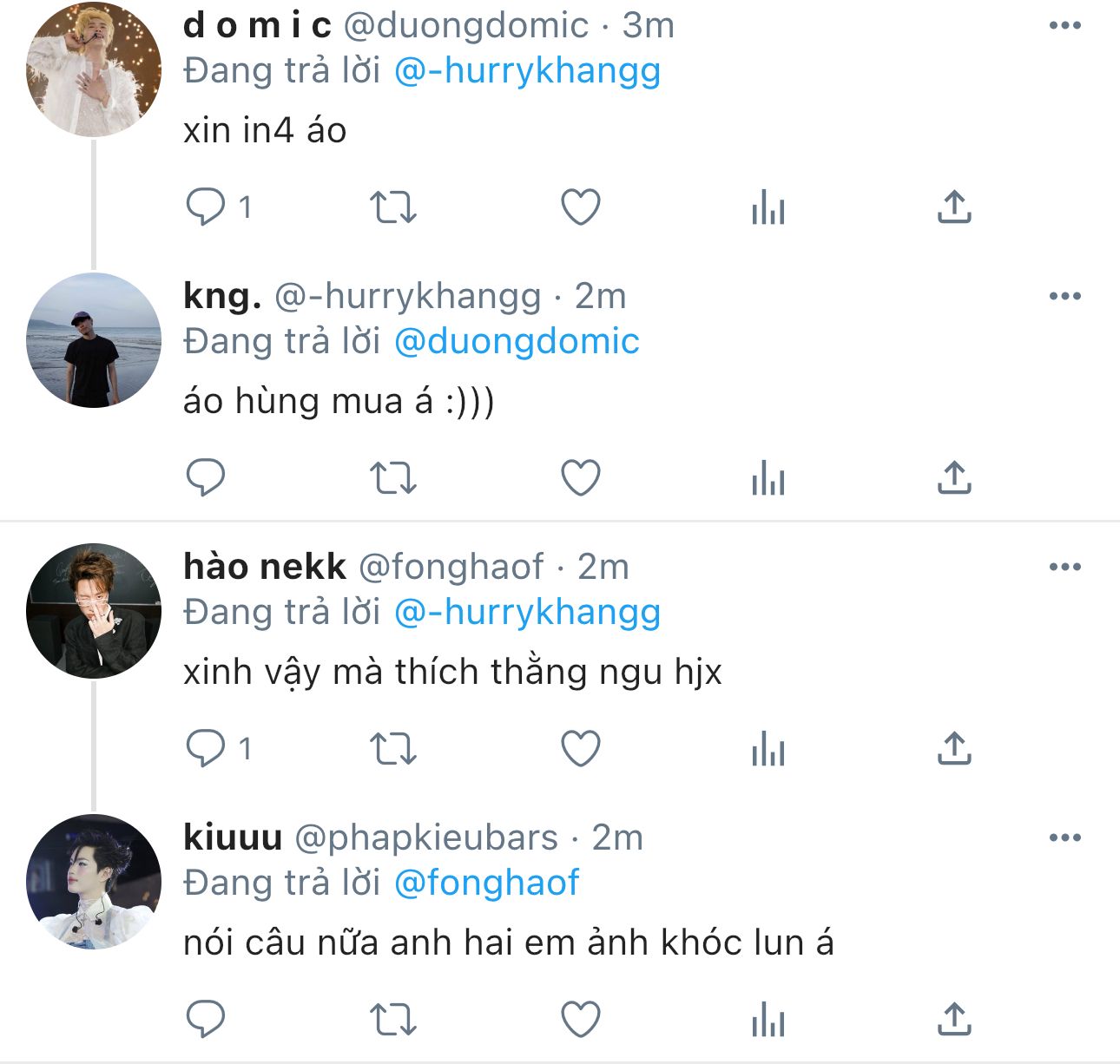This screenshot has height=1064, width=1120.
Task: Open three-dot menu on kiuuu's reply
Action: click(1064, 838)
